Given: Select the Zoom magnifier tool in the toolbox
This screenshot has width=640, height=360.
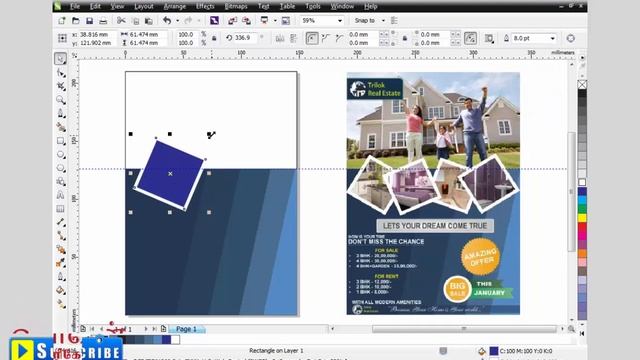Looking at the screenshot, I should pyautogui.click(x=61, y=100).
